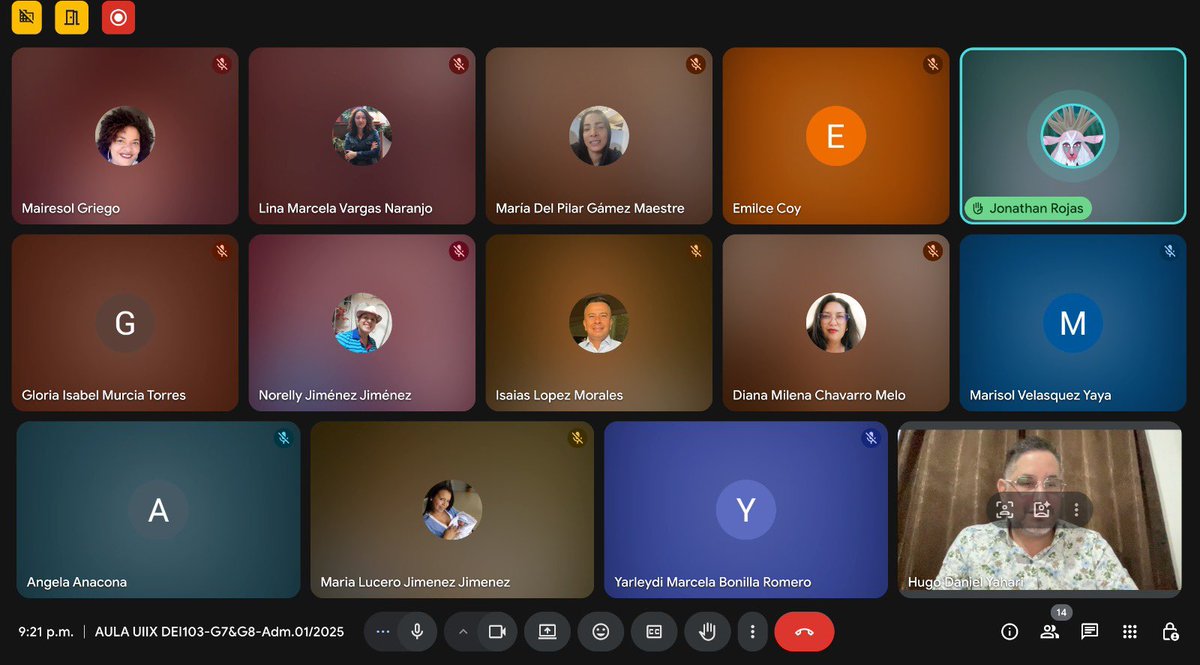Click Angela Anacona's A avatar
The width and height of the screenshot is (1200, 665).
click(158, 510)
